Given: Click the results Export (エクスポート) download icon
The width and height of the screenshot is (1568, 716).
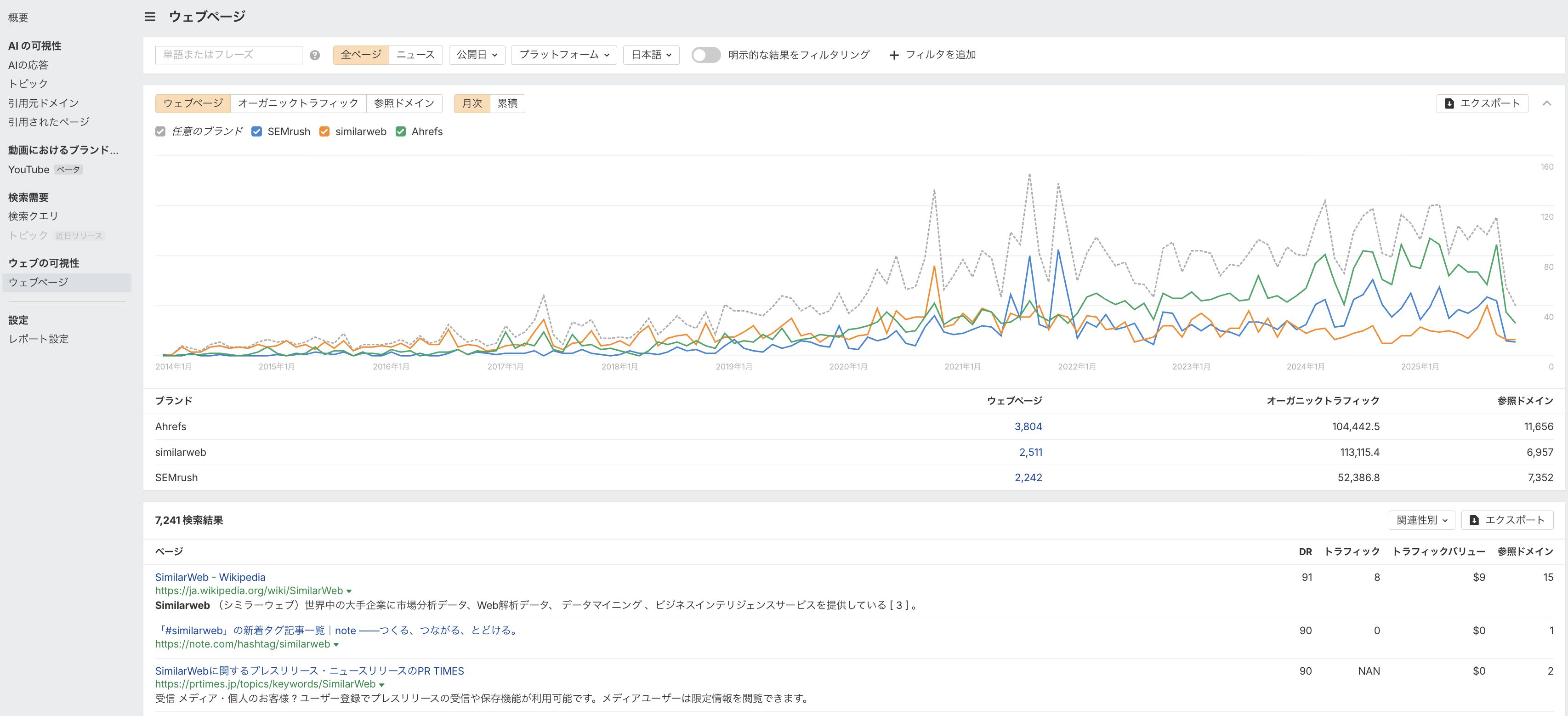Looking at the screenshot, I should [x=1474, y=520].
